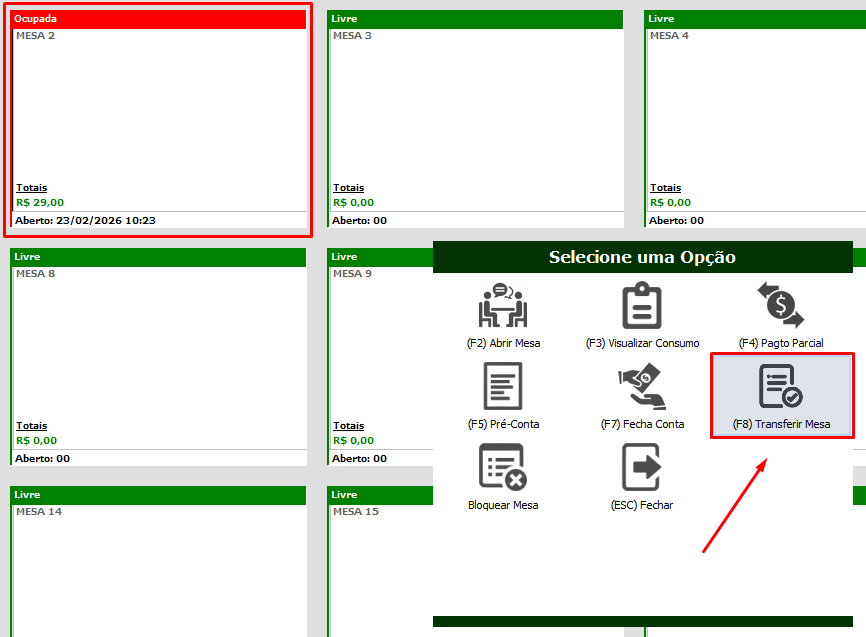Click the Abrir Mesa (F2) icon
The image size is (866, 637).
(x=503, y=307)
